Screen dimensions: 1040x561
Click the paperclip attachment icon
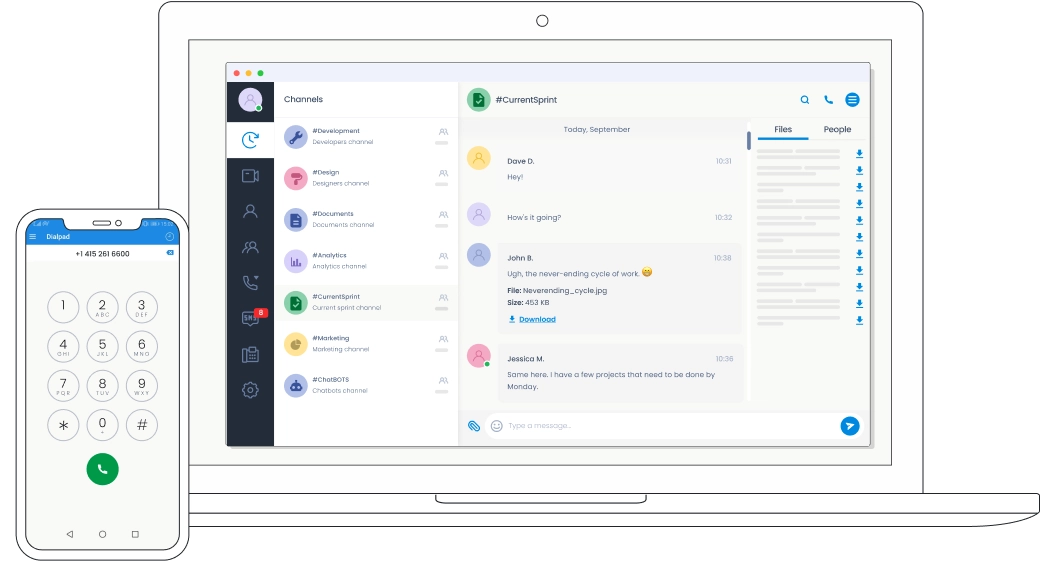click(474, 426)
